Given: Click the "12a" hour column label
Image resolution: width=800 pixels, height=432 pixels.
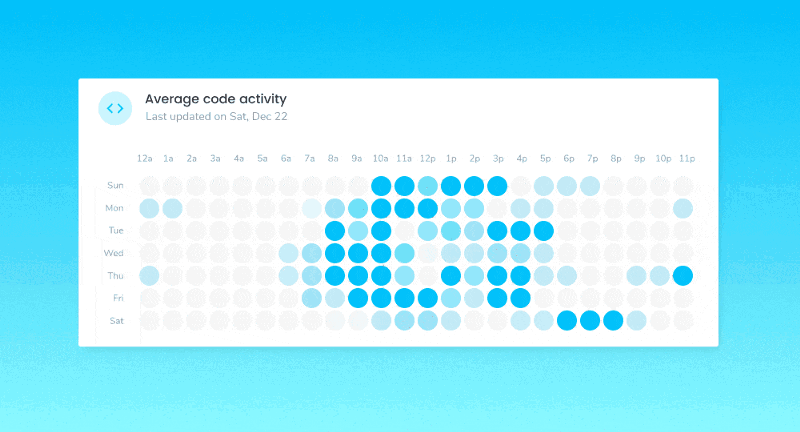Looking at the screenshot, I should [144, 158].
